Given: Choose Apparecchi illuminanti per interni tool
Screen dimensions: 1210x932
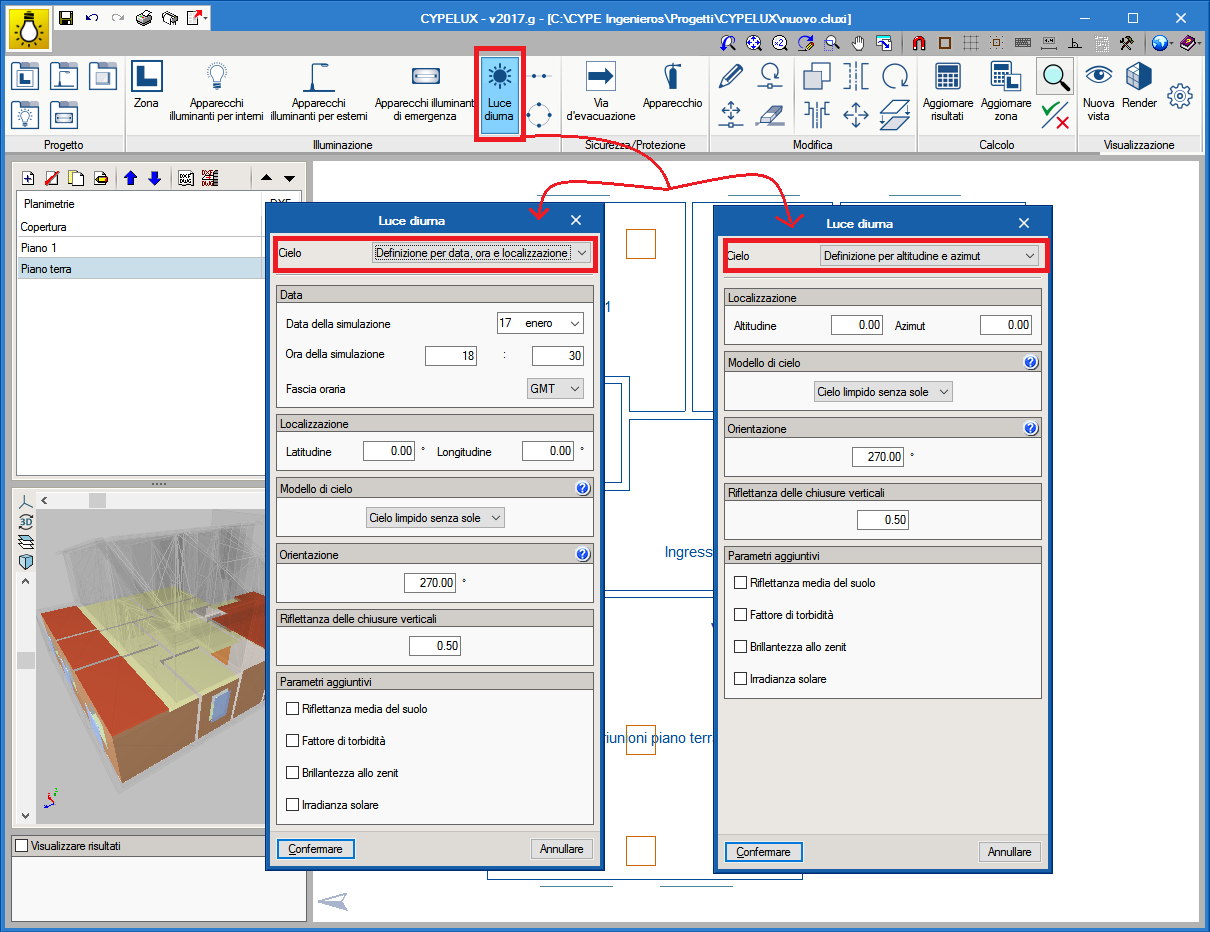Looking at the screenshot, I should pos(217,91).
